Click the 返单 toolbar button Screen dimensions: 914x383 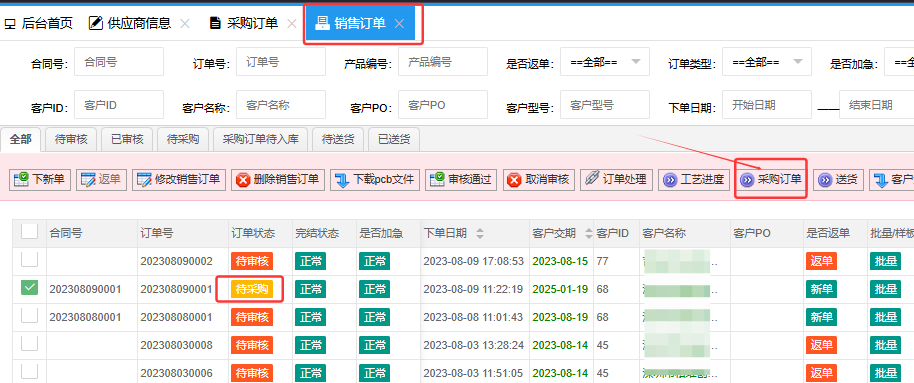coord(101,180)
